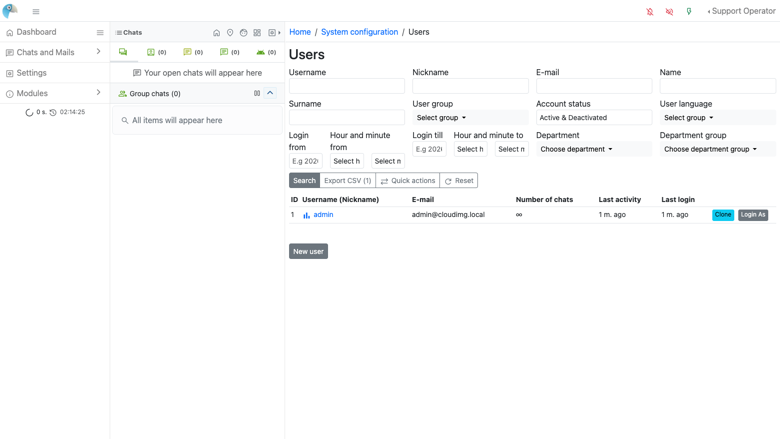The width and height of the screenshot is (780, 439).
Task: Expand the Support Operator user menu
Action: tap(741, 11)
